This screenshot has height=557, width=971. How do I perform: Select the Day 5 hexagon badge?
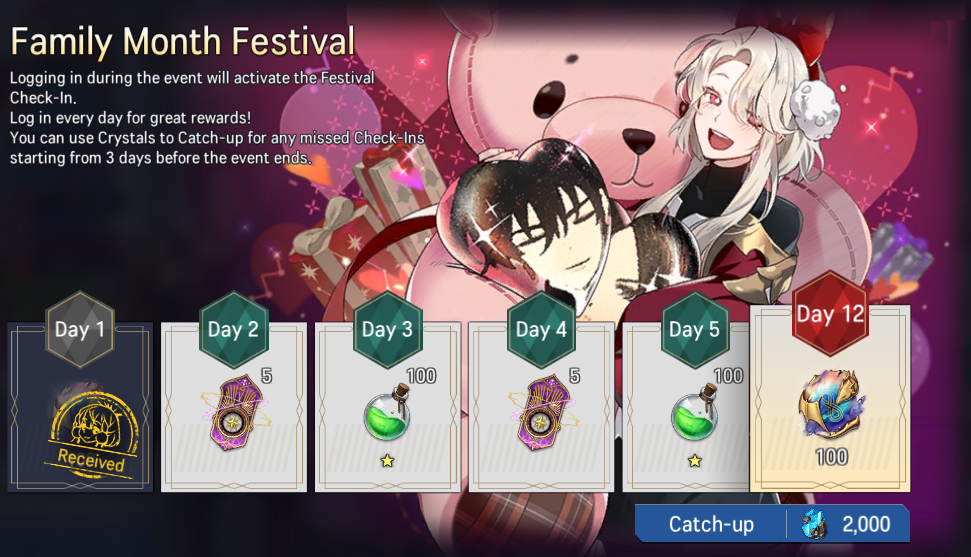click(695, 329)
